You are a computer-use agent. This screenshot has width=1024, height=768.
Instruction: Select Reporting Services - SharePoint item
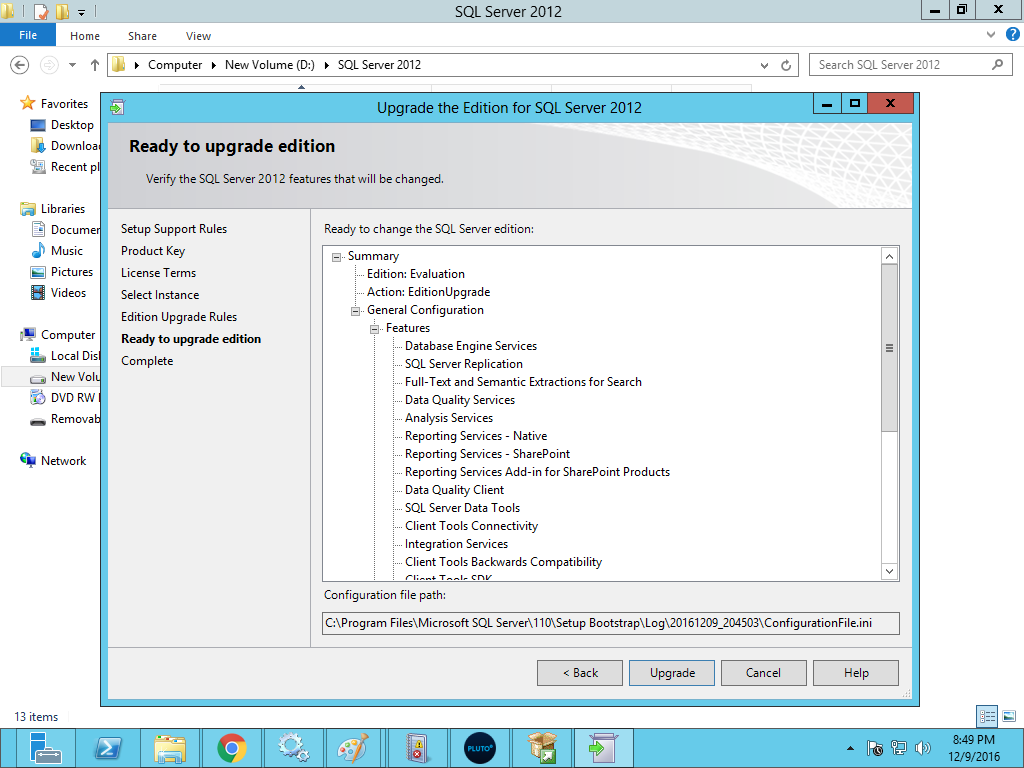[487, 454]
